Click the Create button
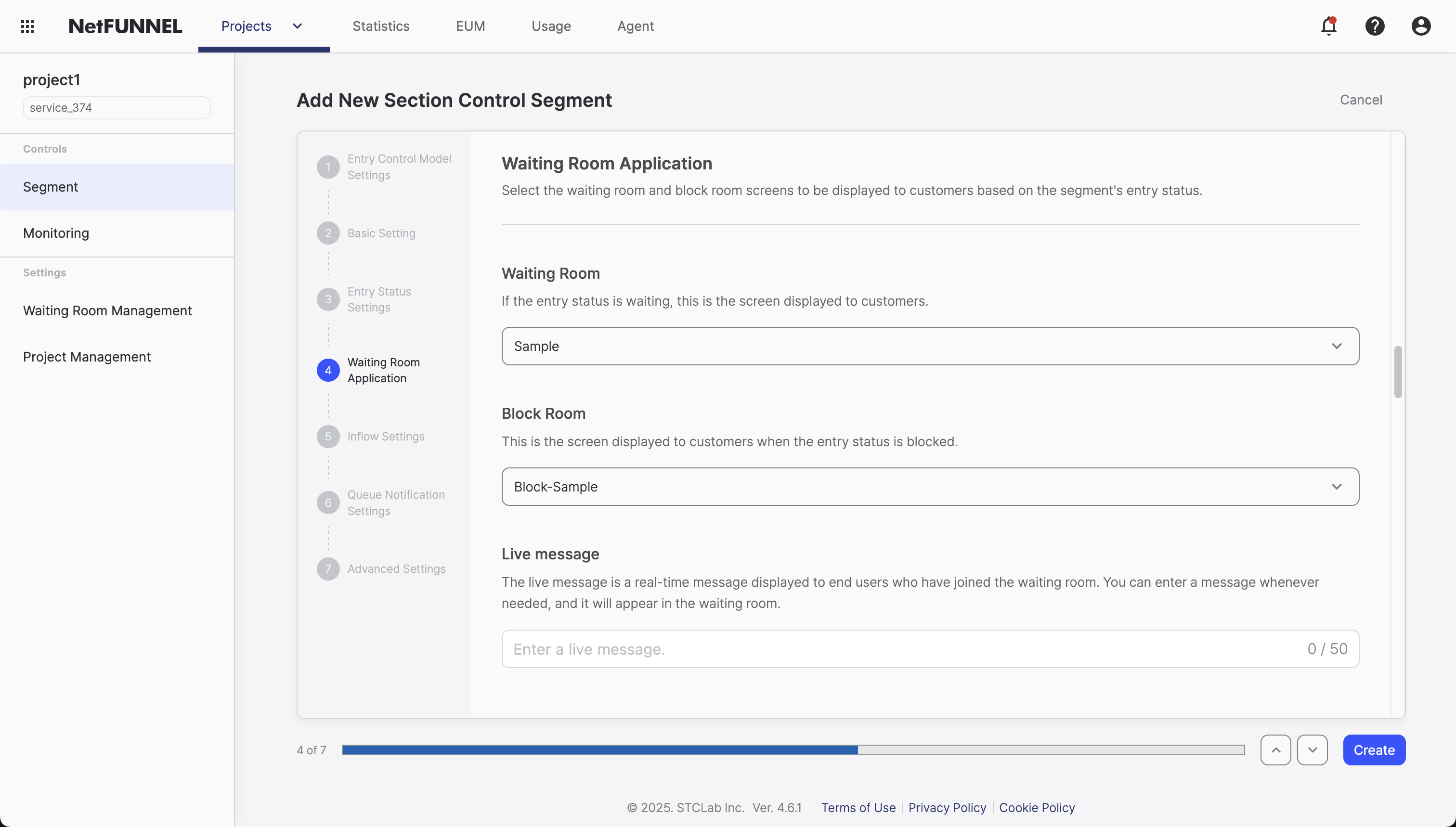The height and width of the screenshot is (827, 1456). coord(1374,750)
